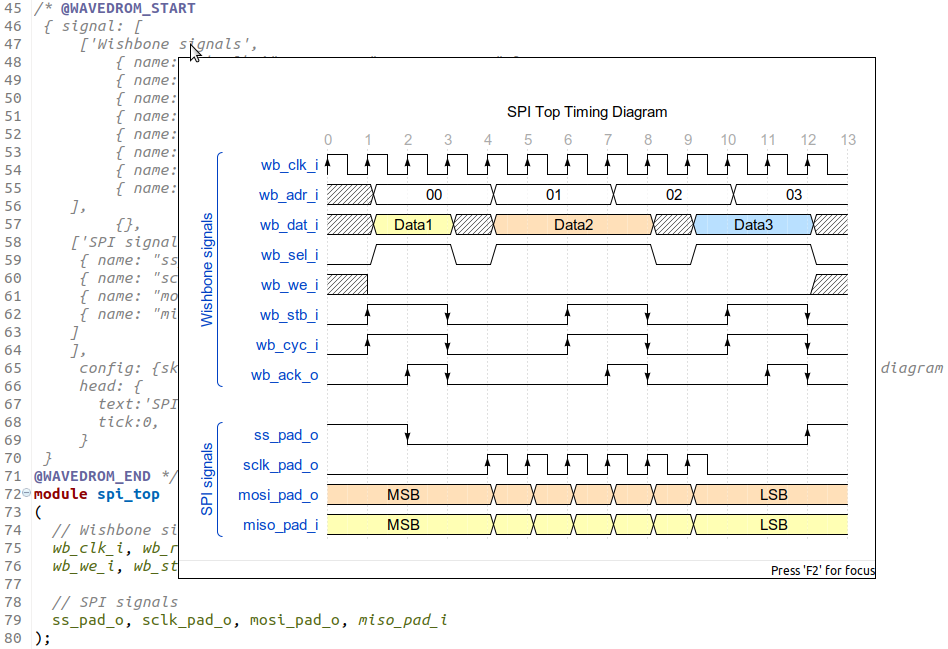948x649 pixels.
Task: Click the Data1 yellow cell on wb_dat_i
Action: tap(412, 225)
